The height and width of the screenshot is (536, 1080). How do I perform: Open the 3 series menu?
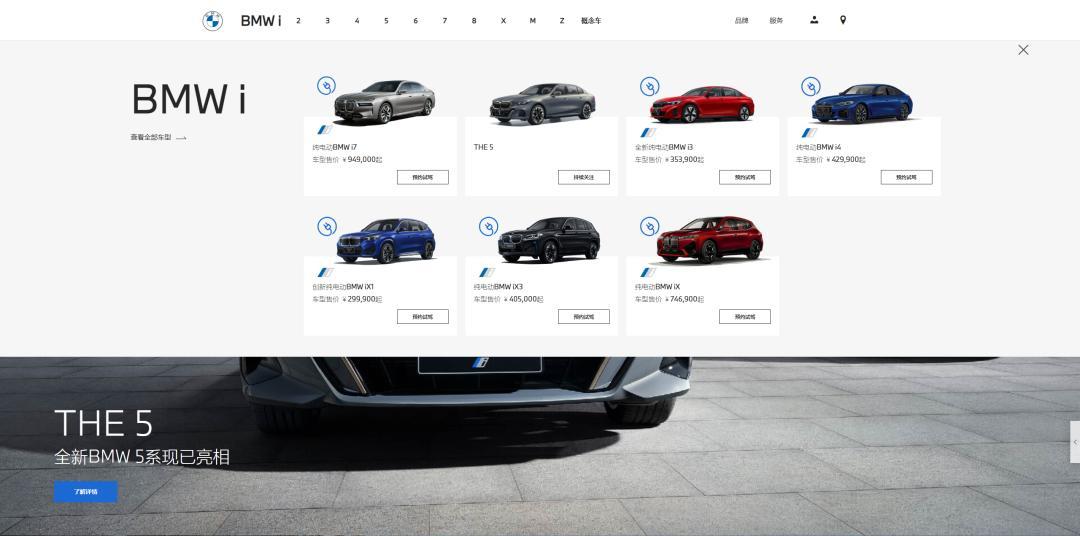(x=327, y=21)
